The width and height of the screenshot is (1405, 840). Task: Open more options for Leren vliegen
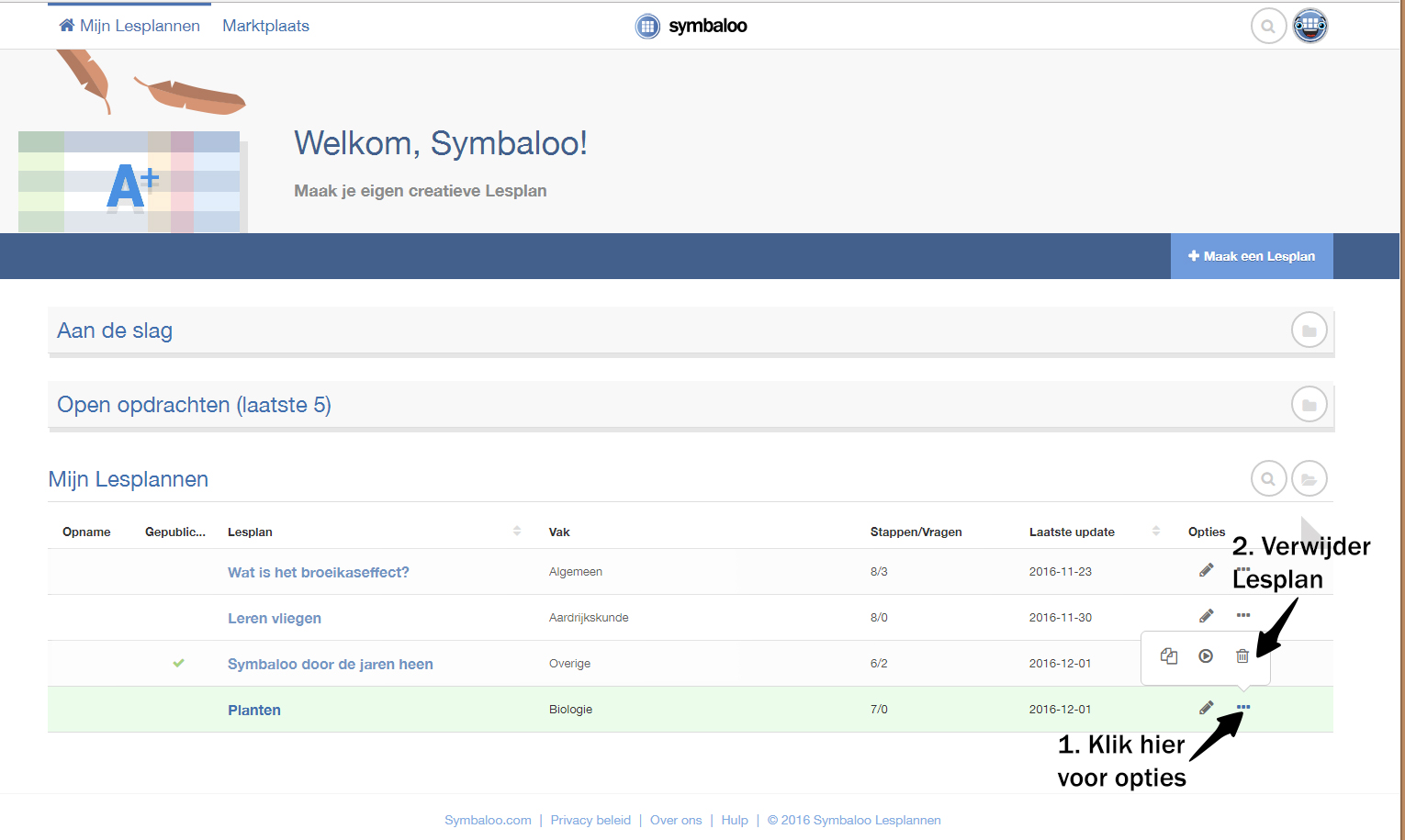coord(1243,615)
